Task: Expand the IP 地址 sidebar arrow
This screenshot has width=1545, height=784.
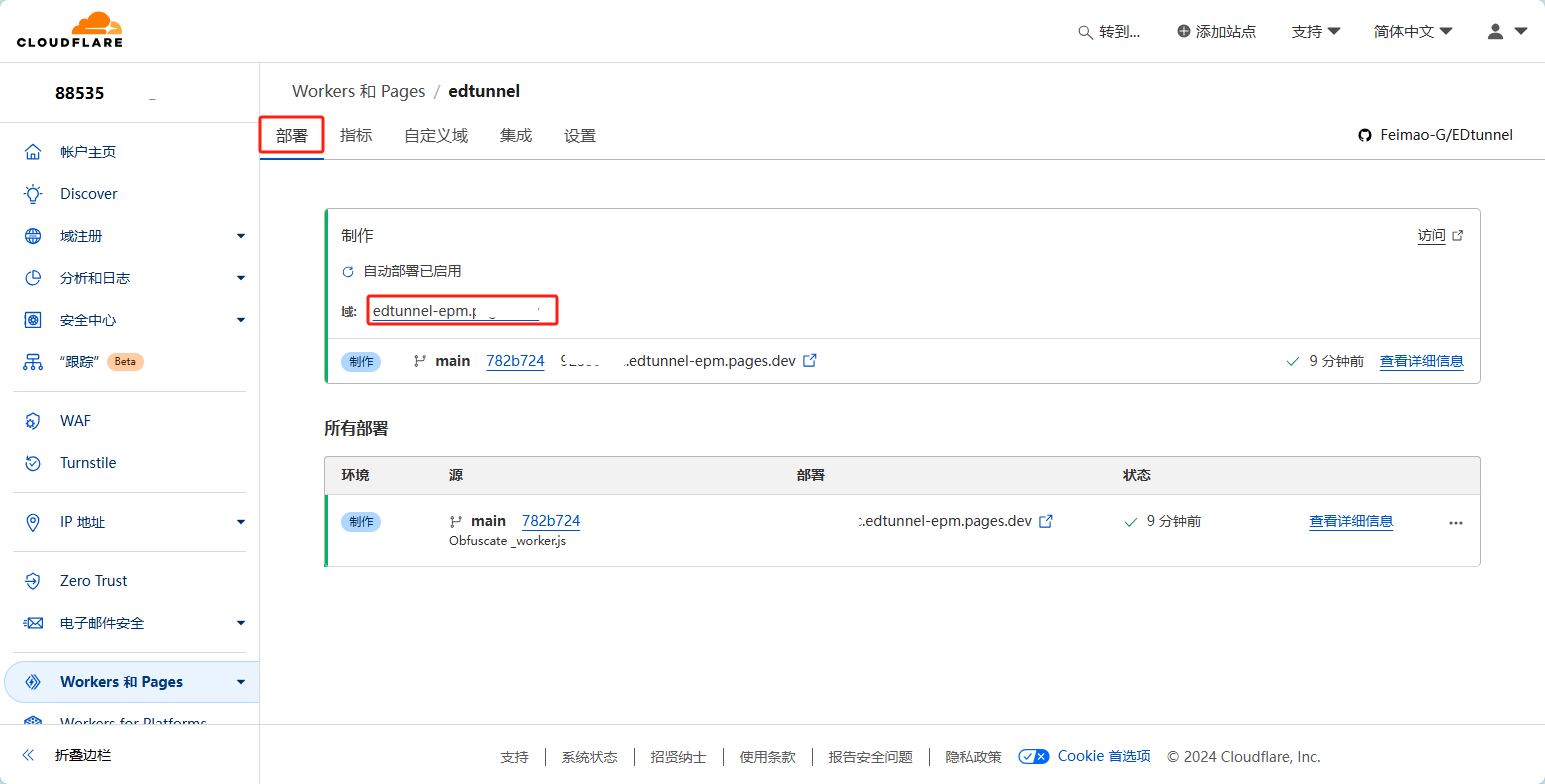Action: [241, 522]
